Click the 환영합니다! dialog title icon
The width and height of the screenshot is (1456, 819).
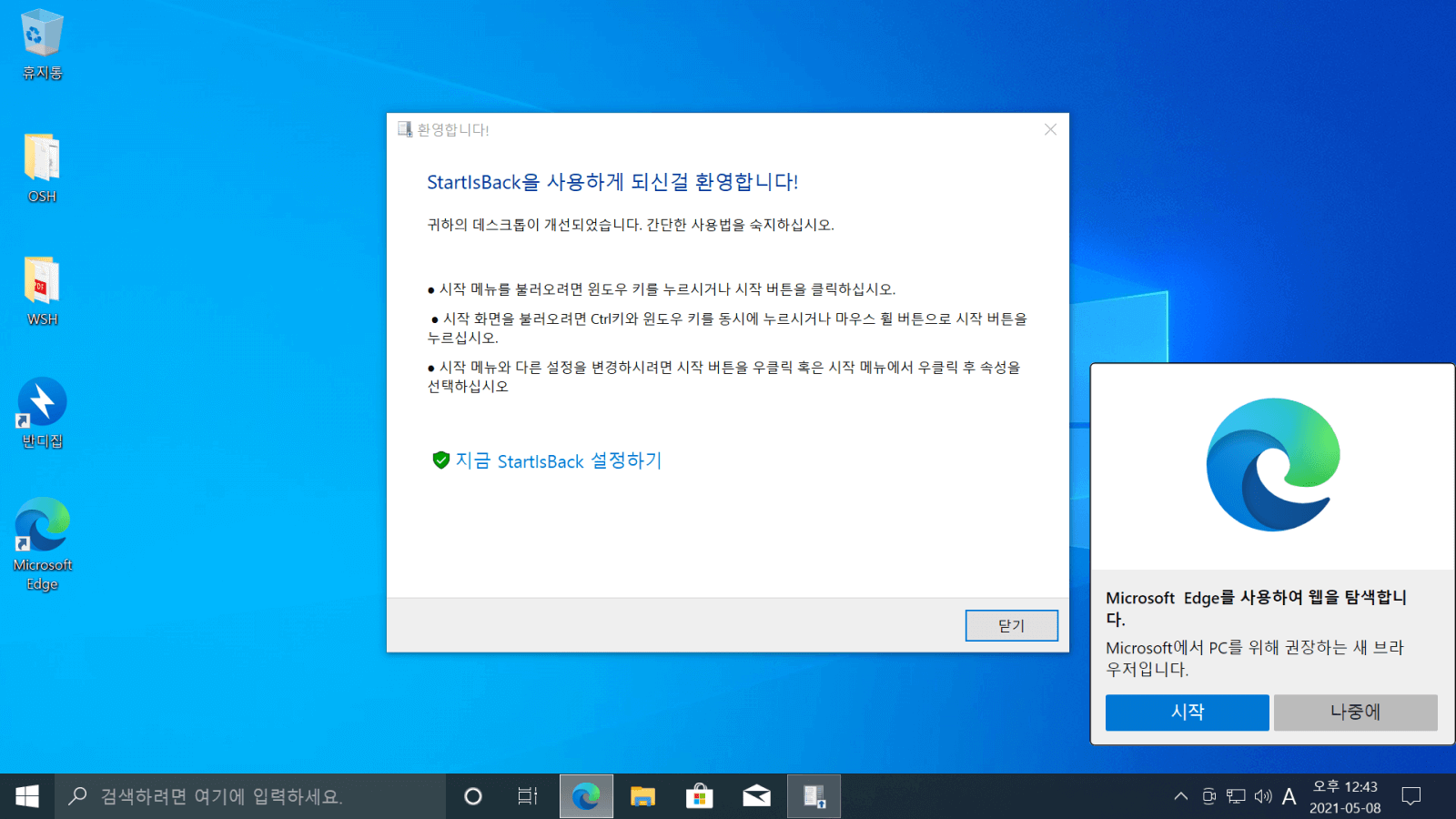click(405, 129)
